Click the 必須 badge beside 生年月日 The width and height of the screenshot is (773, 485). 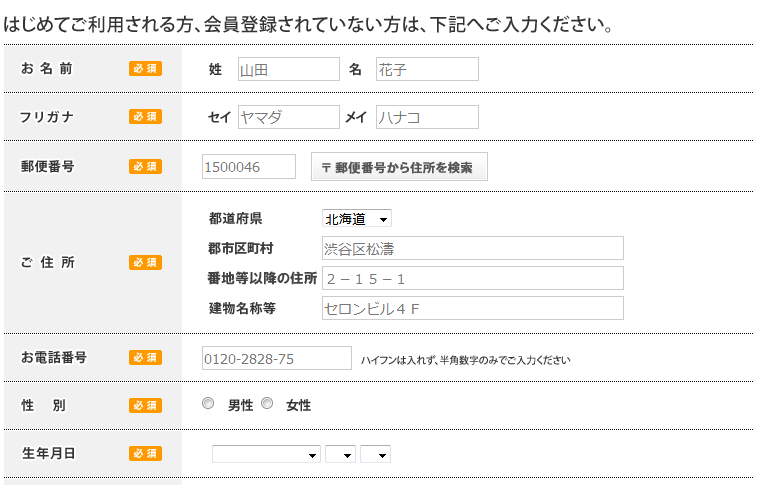pyautogui.click(x=145, y=453)
